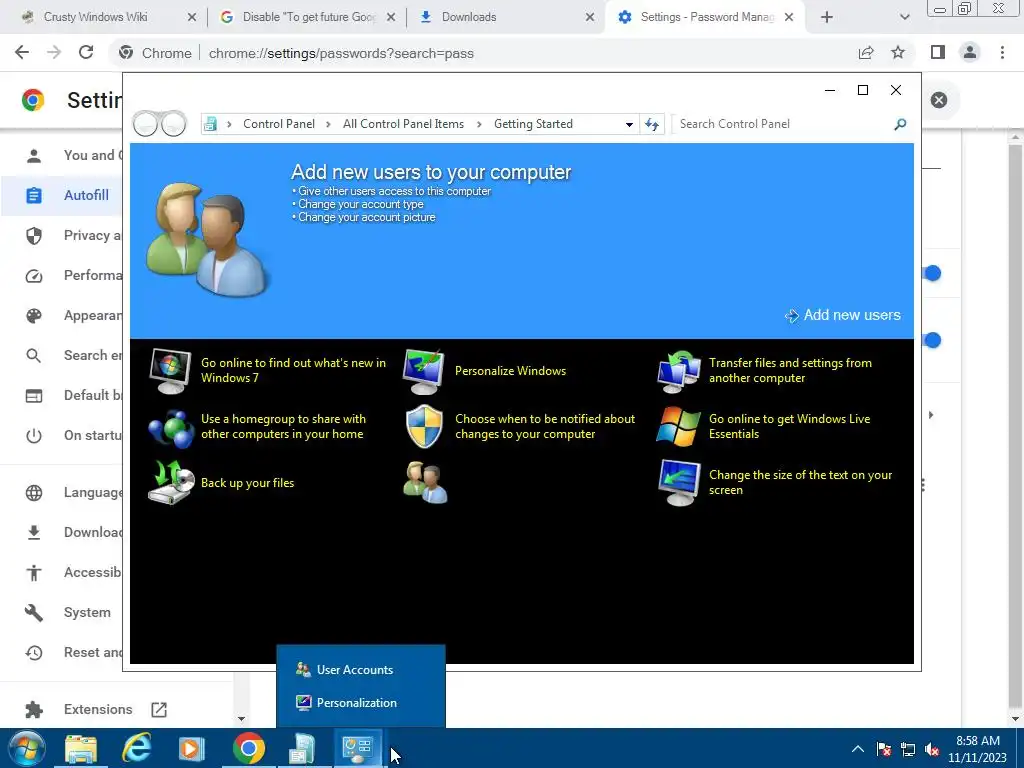Click Chrome back arrow button
Viewport: 1024px width, 768px height.
[x=22, y=53]
